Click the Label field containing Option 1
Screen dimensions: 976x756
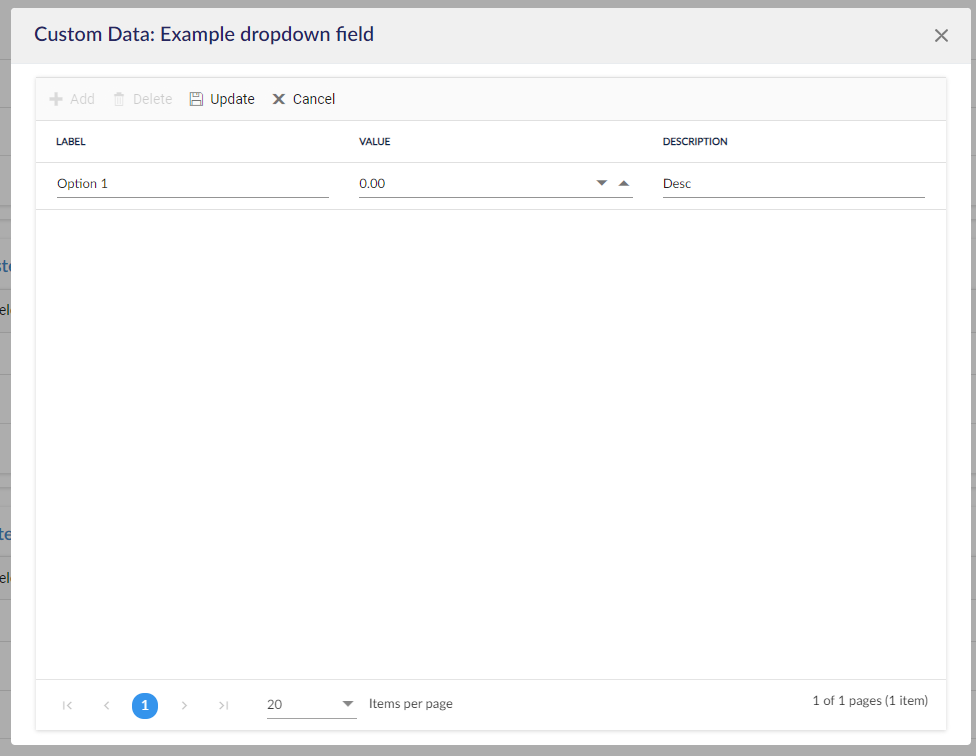tap(192, 184)
